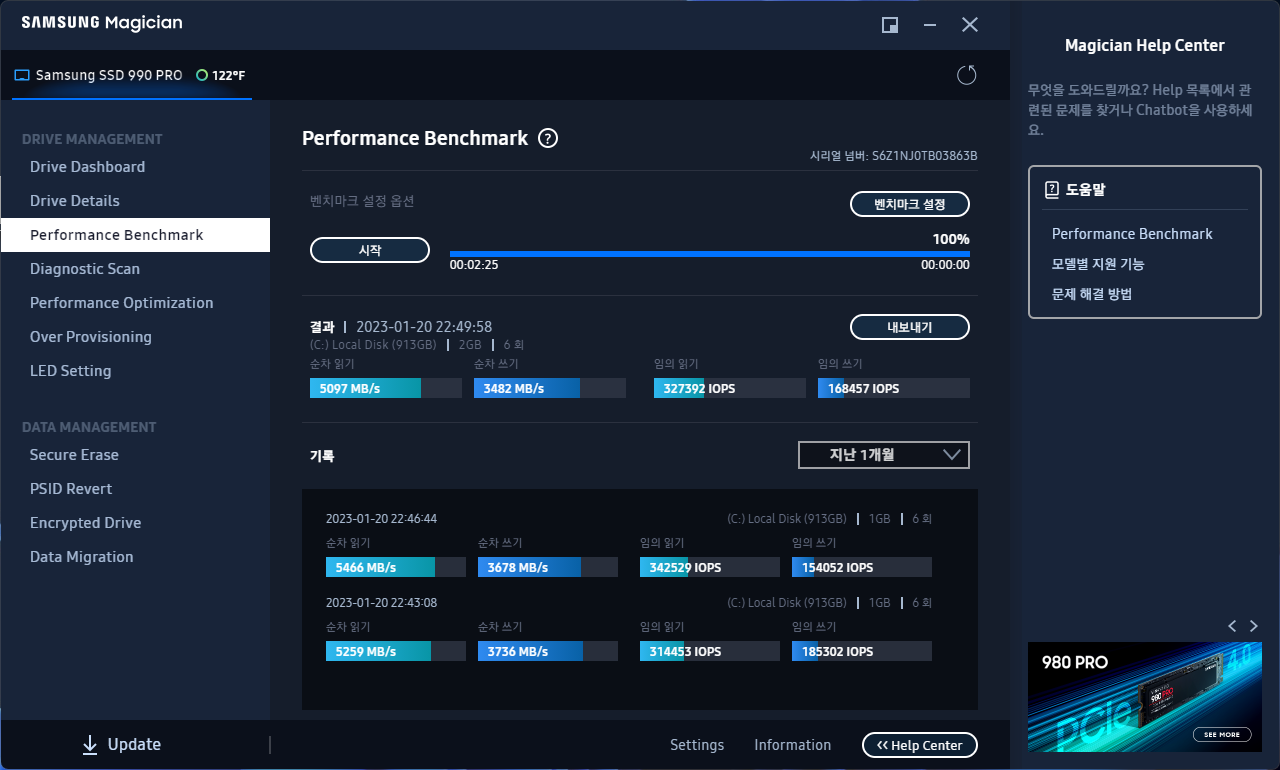Click the refresh icon in the drive bar
The height and width of the screenshot is (770, 1280).
pyautogui.click(x=966, y=75)
